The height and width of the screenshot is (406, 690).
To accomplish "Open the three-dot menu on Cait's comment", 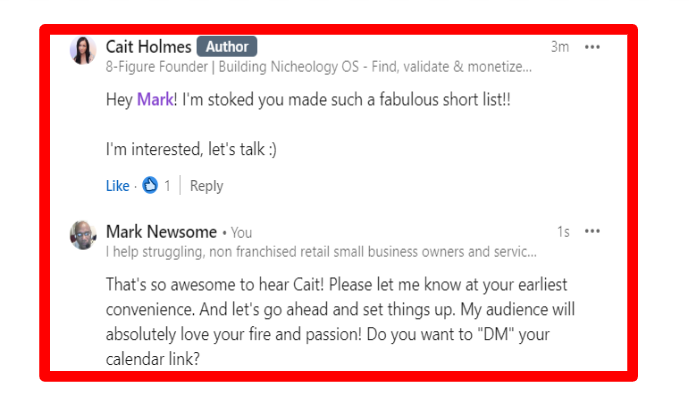I will pos(593,47).
